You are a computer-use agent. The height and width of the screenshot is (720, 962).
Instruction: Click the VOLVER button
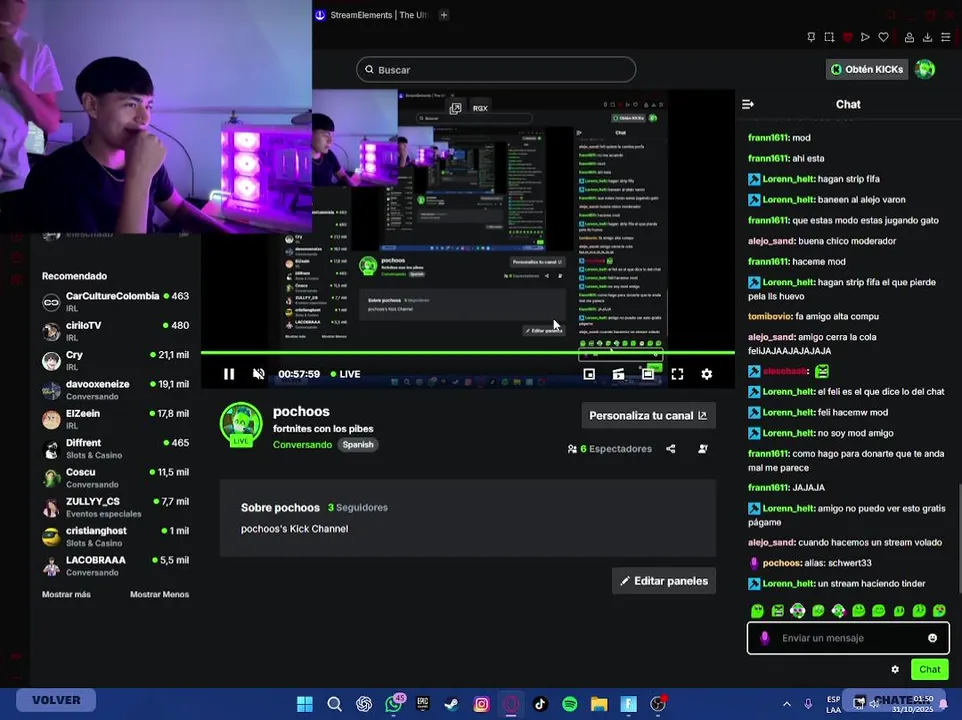(56, 700)
